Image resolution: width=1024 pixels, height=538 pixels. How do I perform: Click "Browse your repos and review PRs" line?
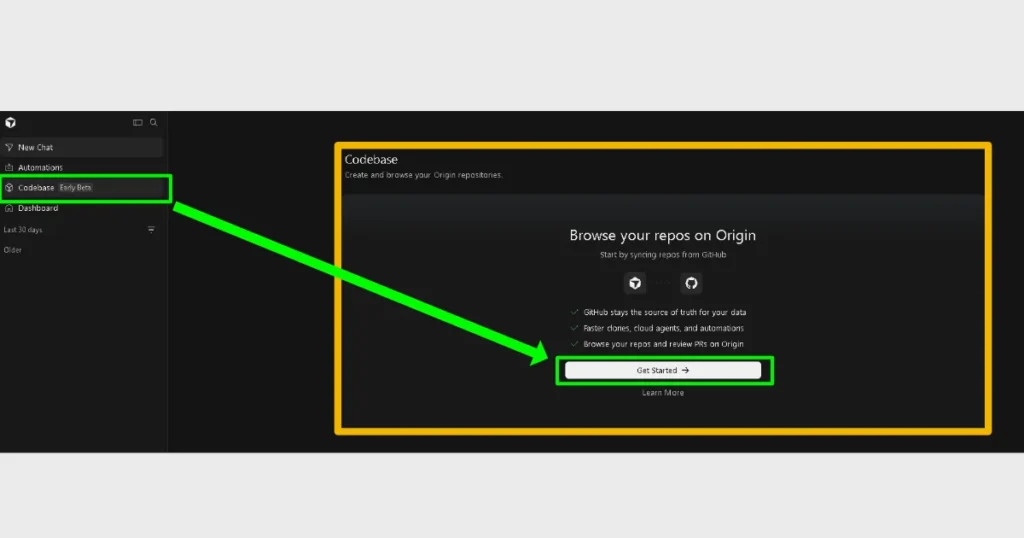coord(663,344)
